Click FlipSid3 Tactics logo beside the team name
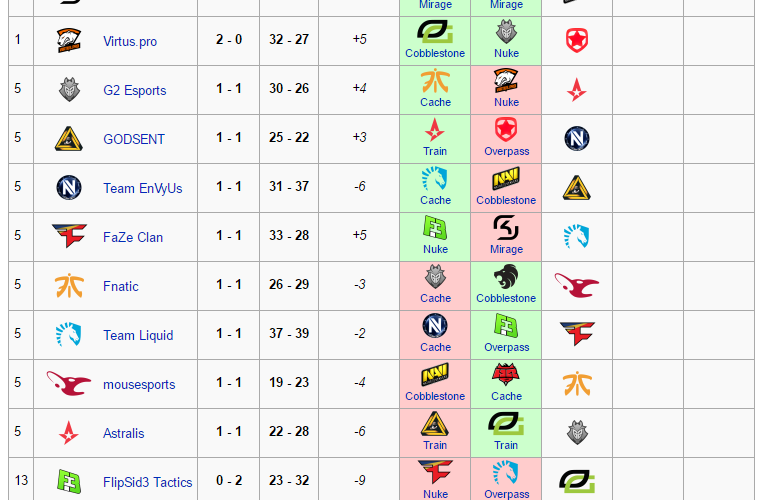763x500 pixels. (69, 482)
